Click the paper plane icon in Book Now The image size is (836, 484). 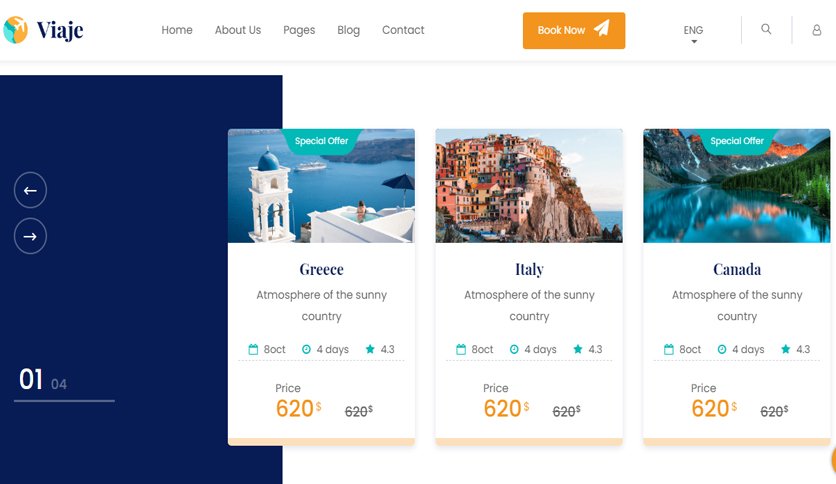(x=602, y=28)
